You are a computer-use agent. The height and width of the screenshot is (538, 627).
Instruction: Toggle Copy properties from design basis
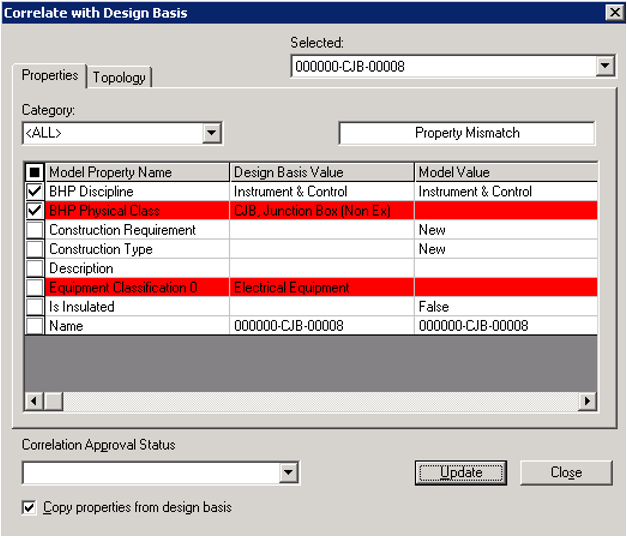pyautogui.click(x=30, y=508)
